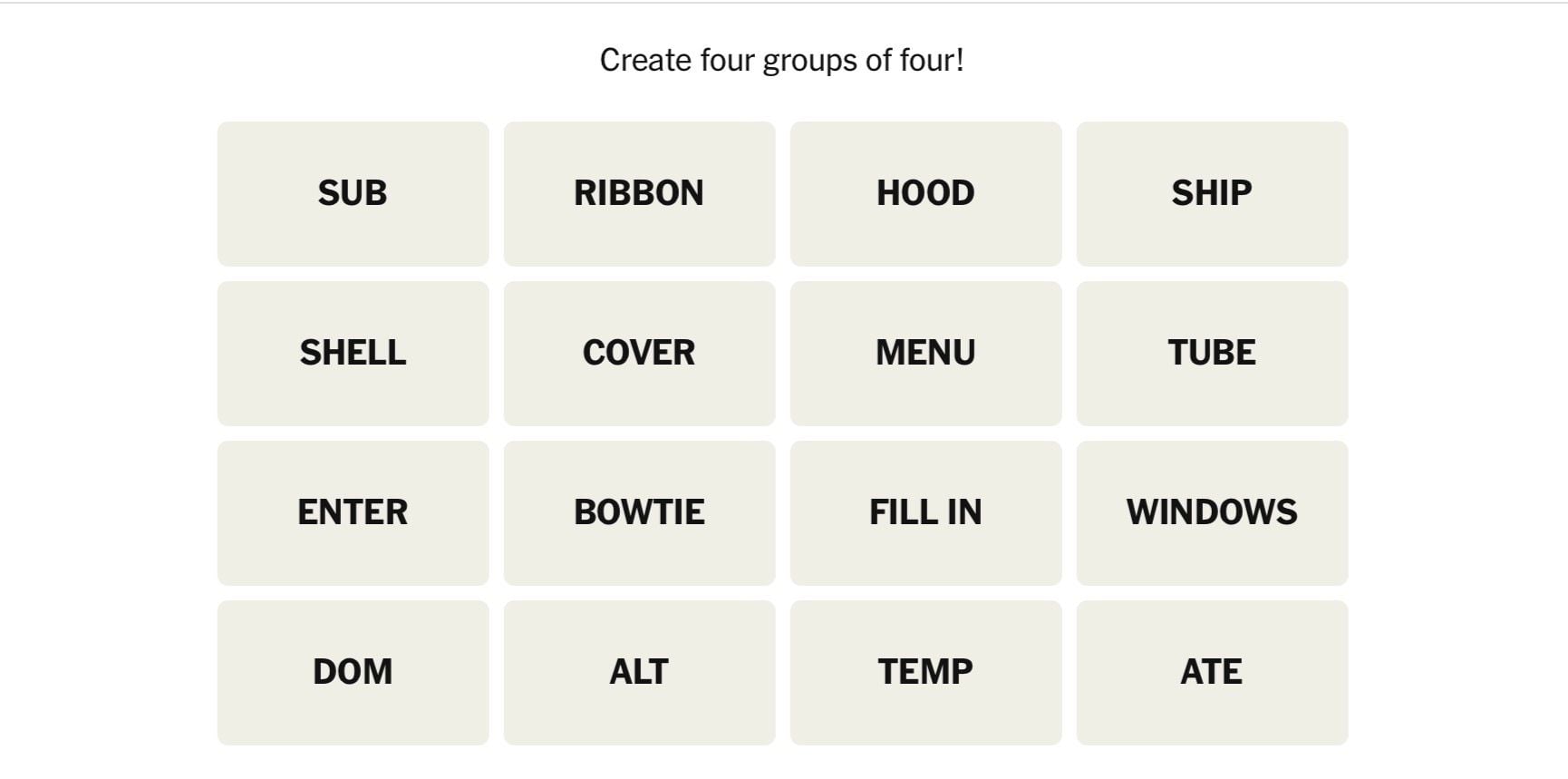1568x779 pixels.
Task: Pick the ENTER tile
Action: pyautogui.click(x=353, y=512)
